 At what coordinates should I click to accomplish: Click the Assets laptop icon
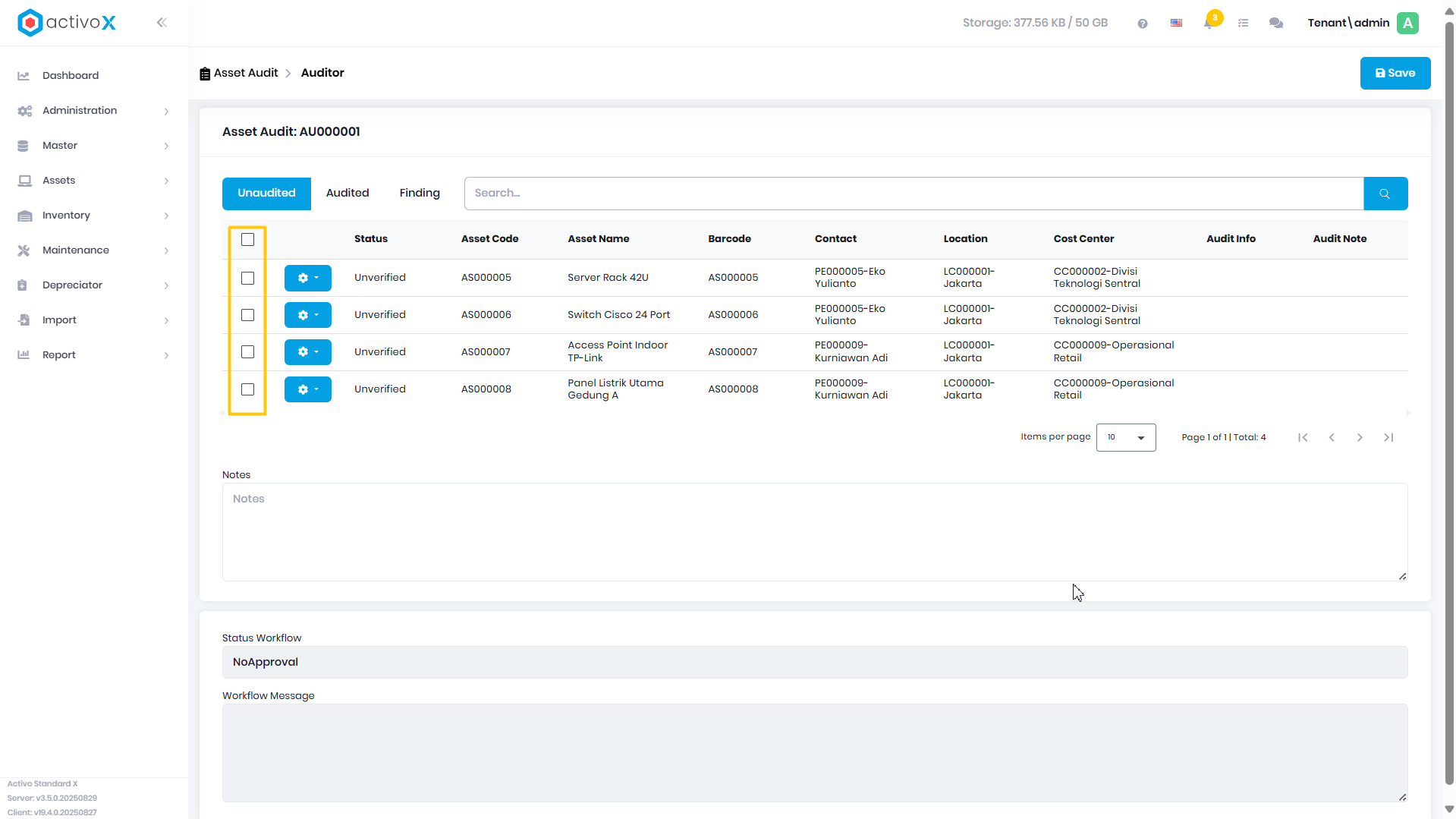coord(24,181)
